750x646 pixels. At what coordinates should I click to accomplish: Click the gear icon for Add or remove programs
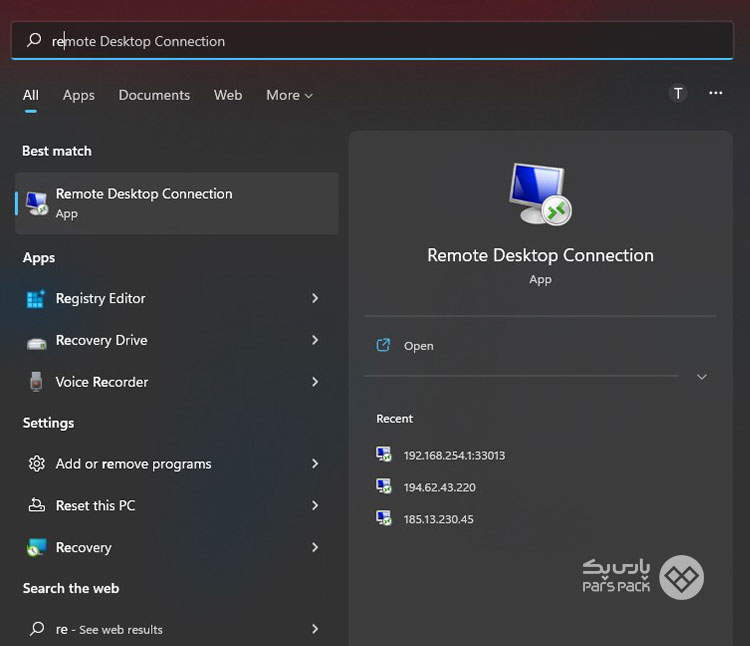click(37, 463)
